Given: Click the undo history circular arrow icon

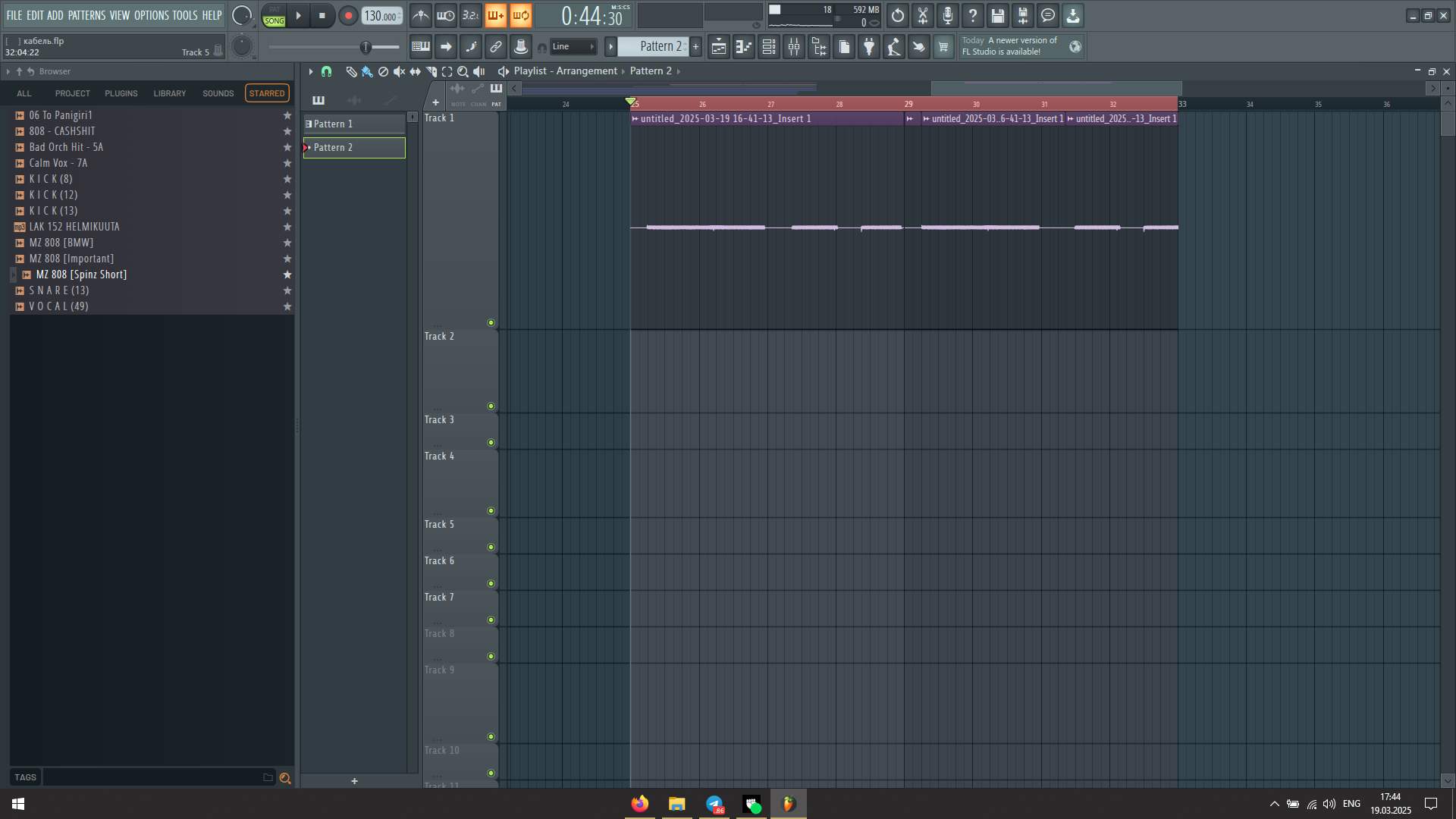Looking at the screenshot, I should tap(898, 15).
